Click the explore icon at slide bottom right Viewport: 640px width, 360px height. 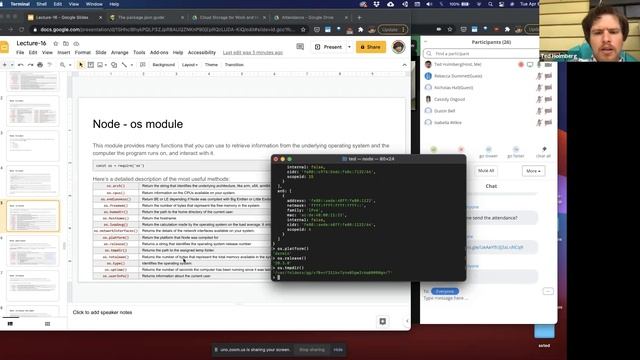click(x=382, y=321)
